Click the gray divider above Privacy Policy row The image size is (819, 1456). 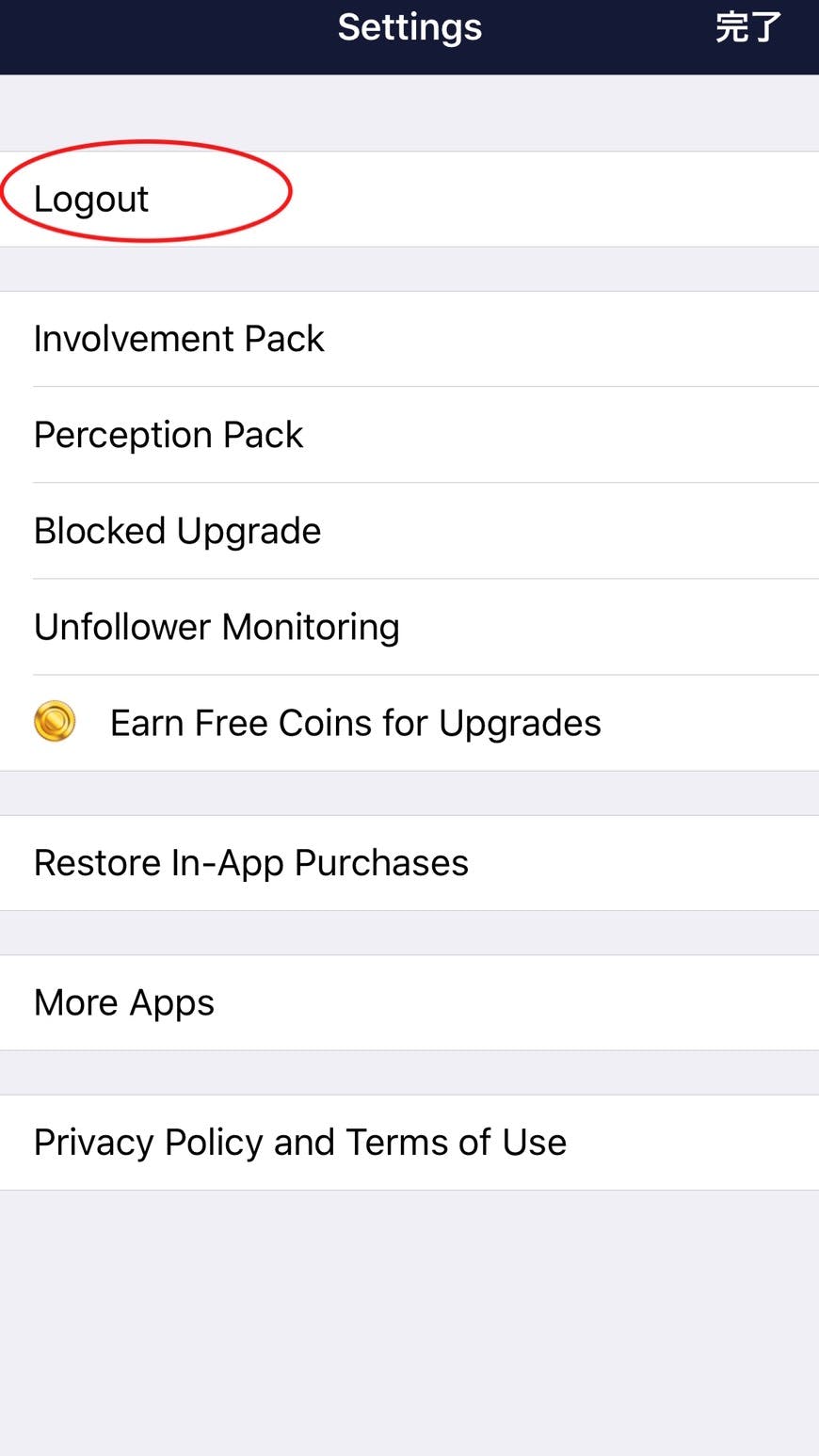pyautogui.click(x=409, y=1072)
